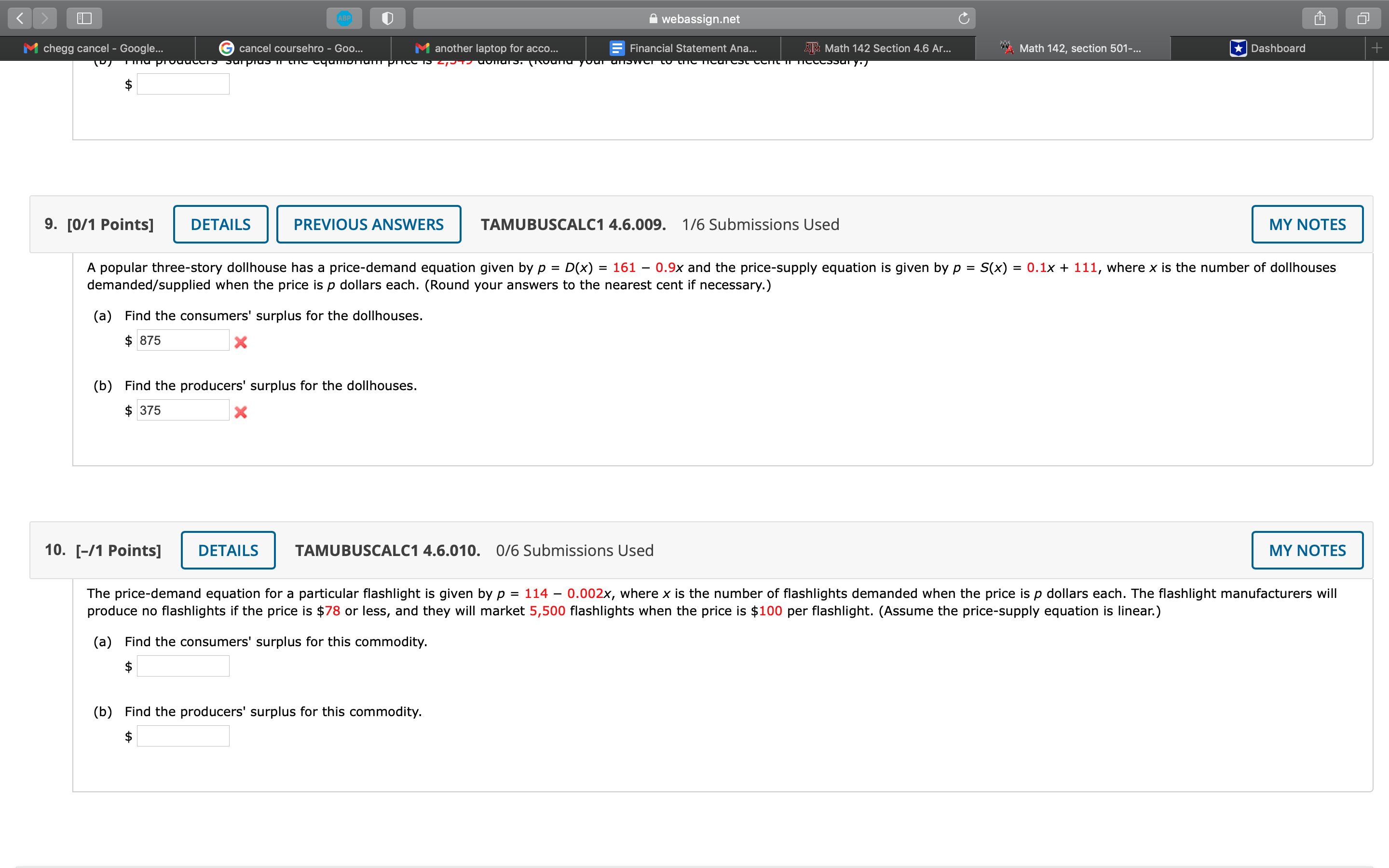Click DETAILS for question 10
The height and width of the screenshot is (868, 1389).
[x=228, y=549]
